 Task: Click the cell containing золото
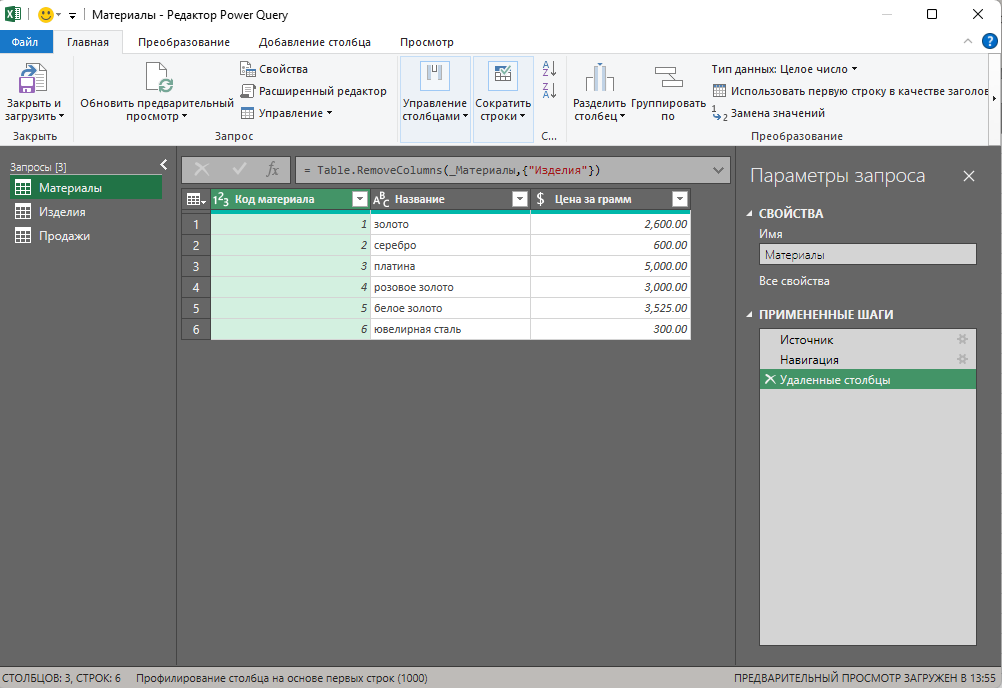[x=451, y=224]
